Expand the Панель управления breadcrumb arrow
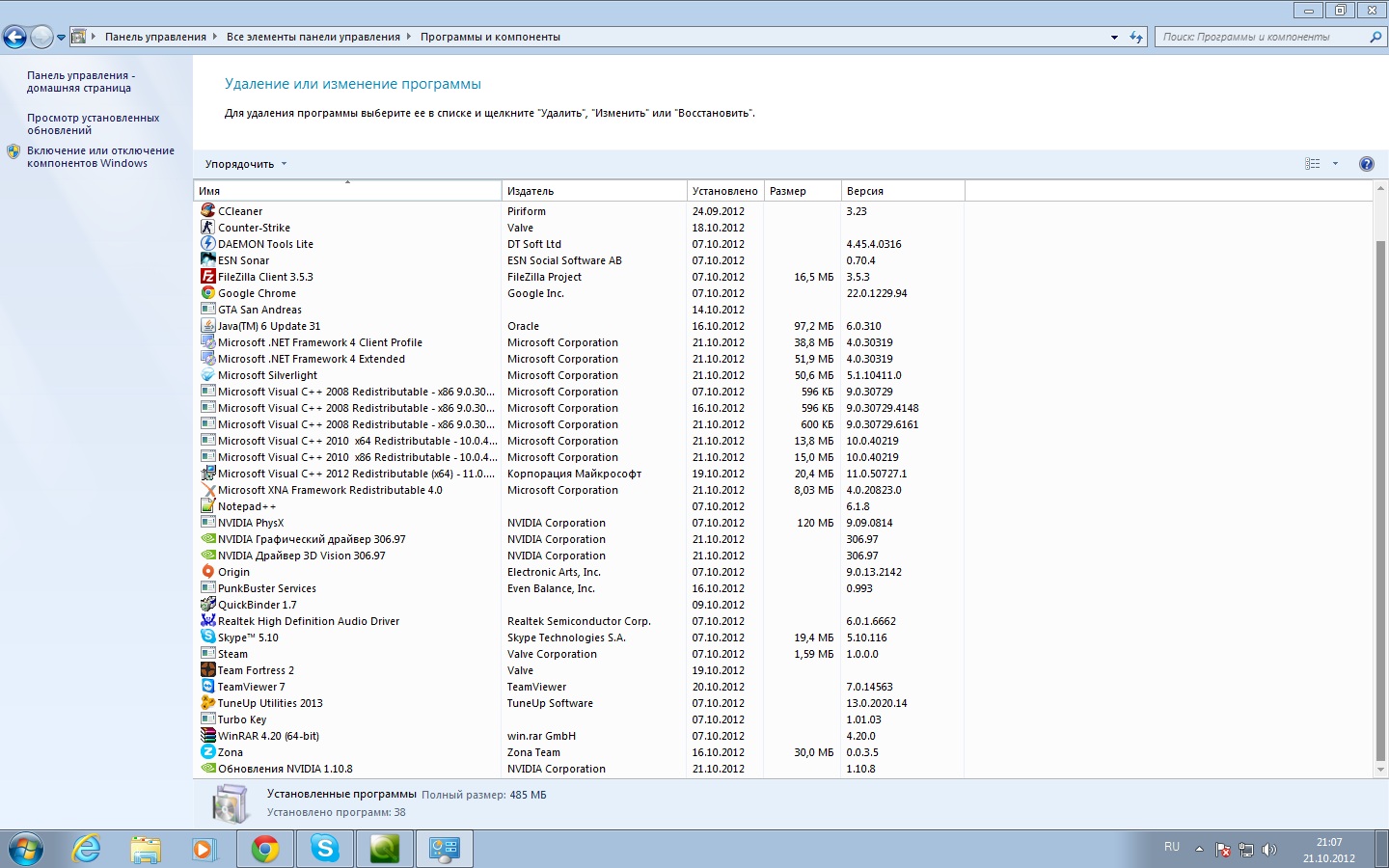This screenshot has width=1389, height=868. click(x=214, y=37)
